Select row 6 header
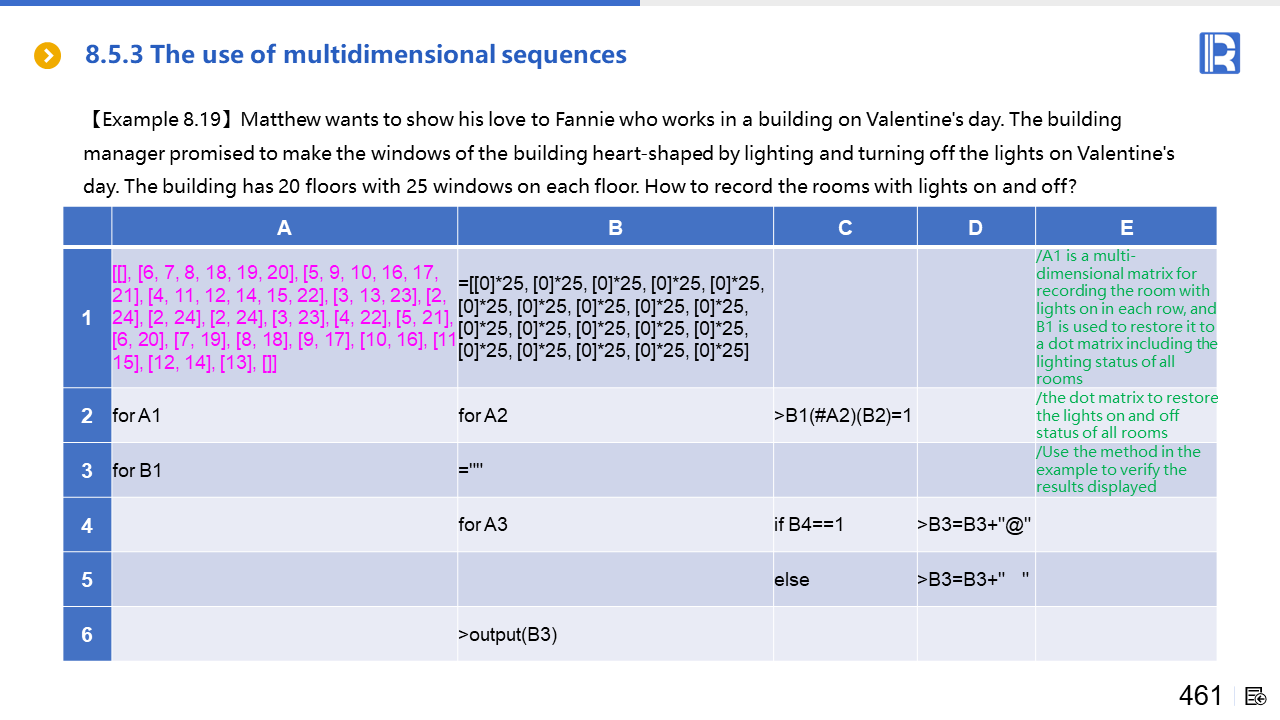The image size is (1280, 720). click(87, 634)
